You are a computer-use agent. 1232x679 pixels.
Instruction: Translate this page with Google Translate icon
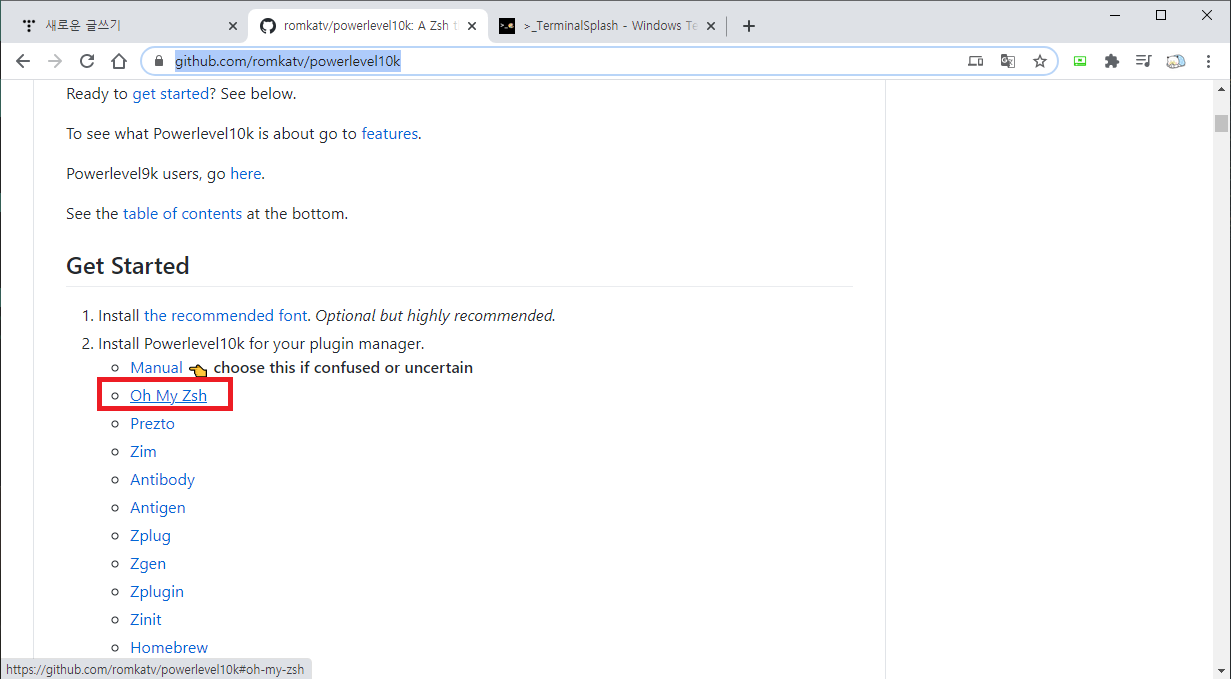1008,61
